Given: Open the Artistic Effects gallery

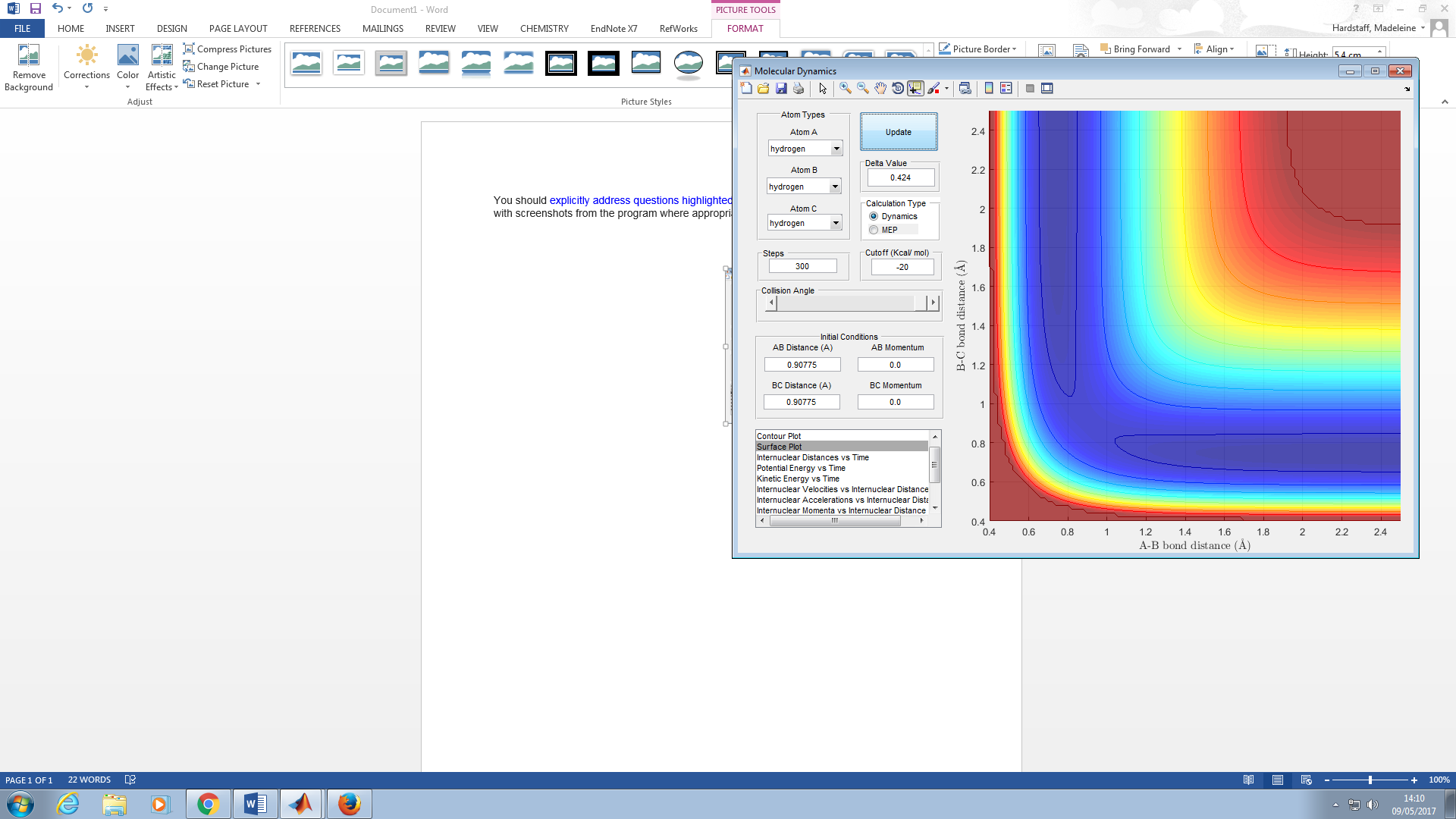Looking at the screenshot, I should 162,68.
